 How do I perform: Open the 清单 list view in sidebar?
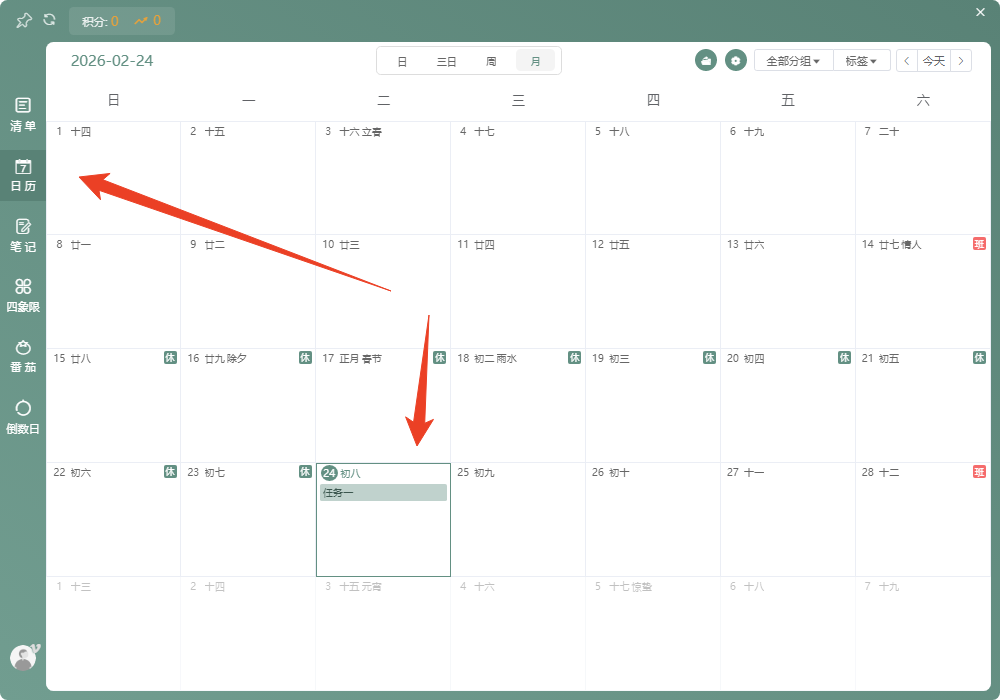click(x=23, y=114)
